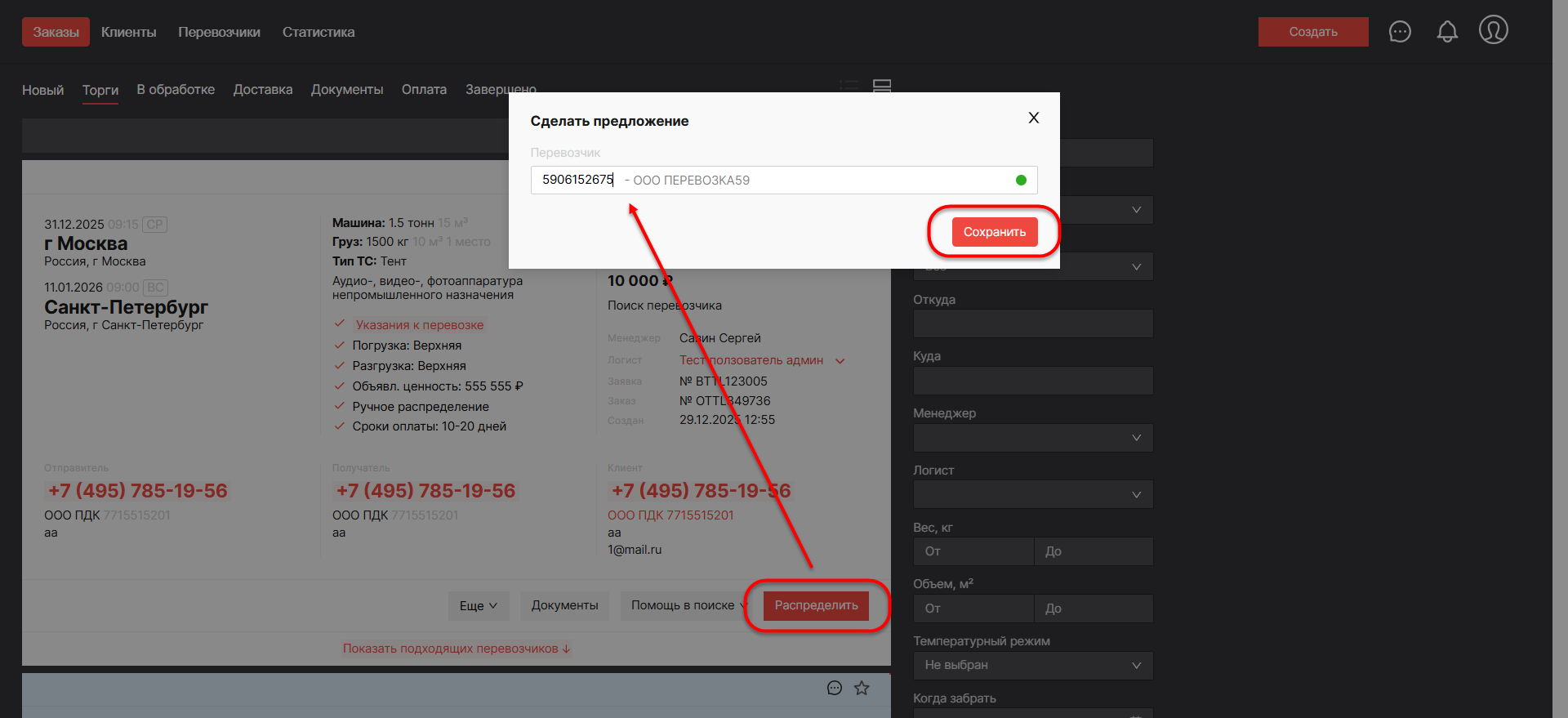1568x718 pixels.
Task: Close the Сделать предложение dialog
Action: pos(1033,118)
